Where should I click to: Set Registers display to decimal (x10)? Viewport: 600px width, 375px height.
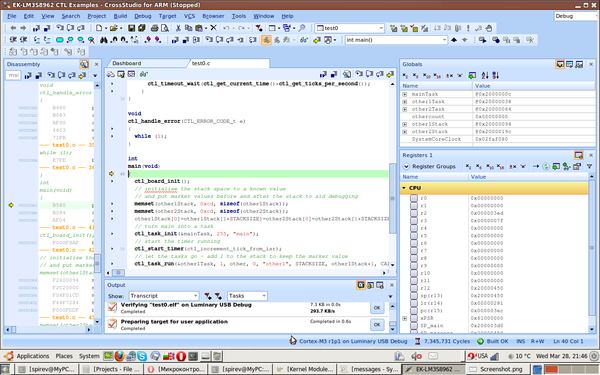pos(490,166)
